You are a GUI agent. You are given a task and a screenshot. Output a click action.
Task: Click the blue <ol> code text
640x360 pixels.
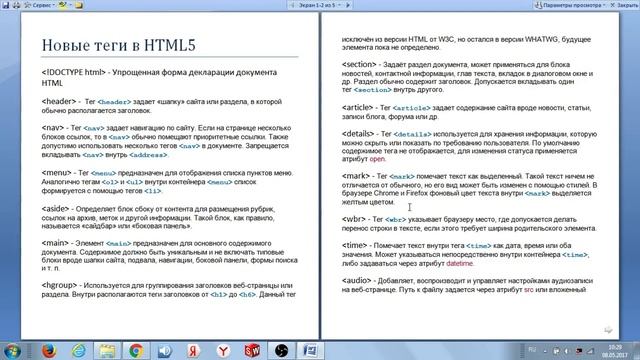coord(110,182)
